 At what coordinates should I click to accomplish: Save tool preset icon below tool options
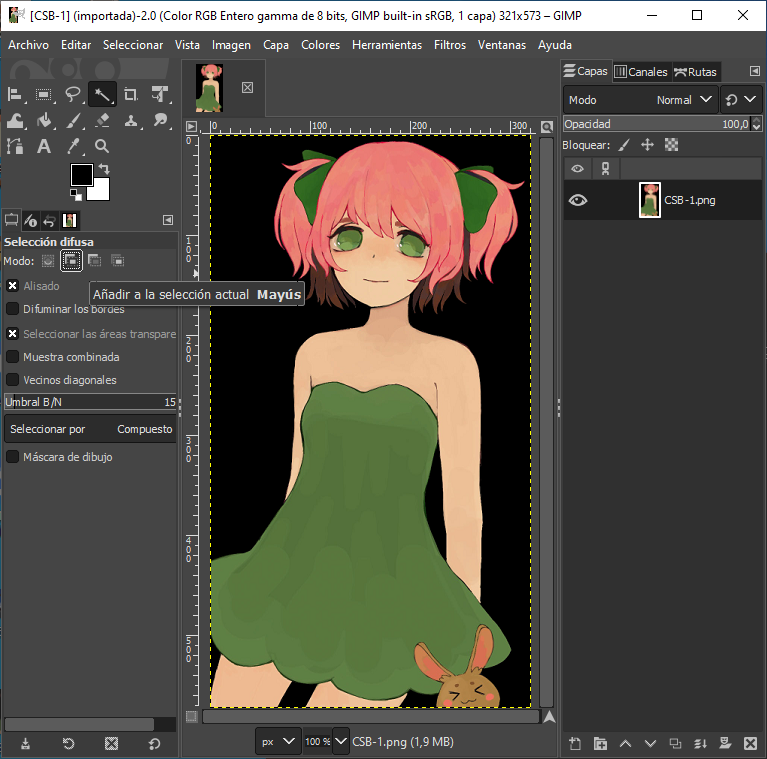pos(25,744)
